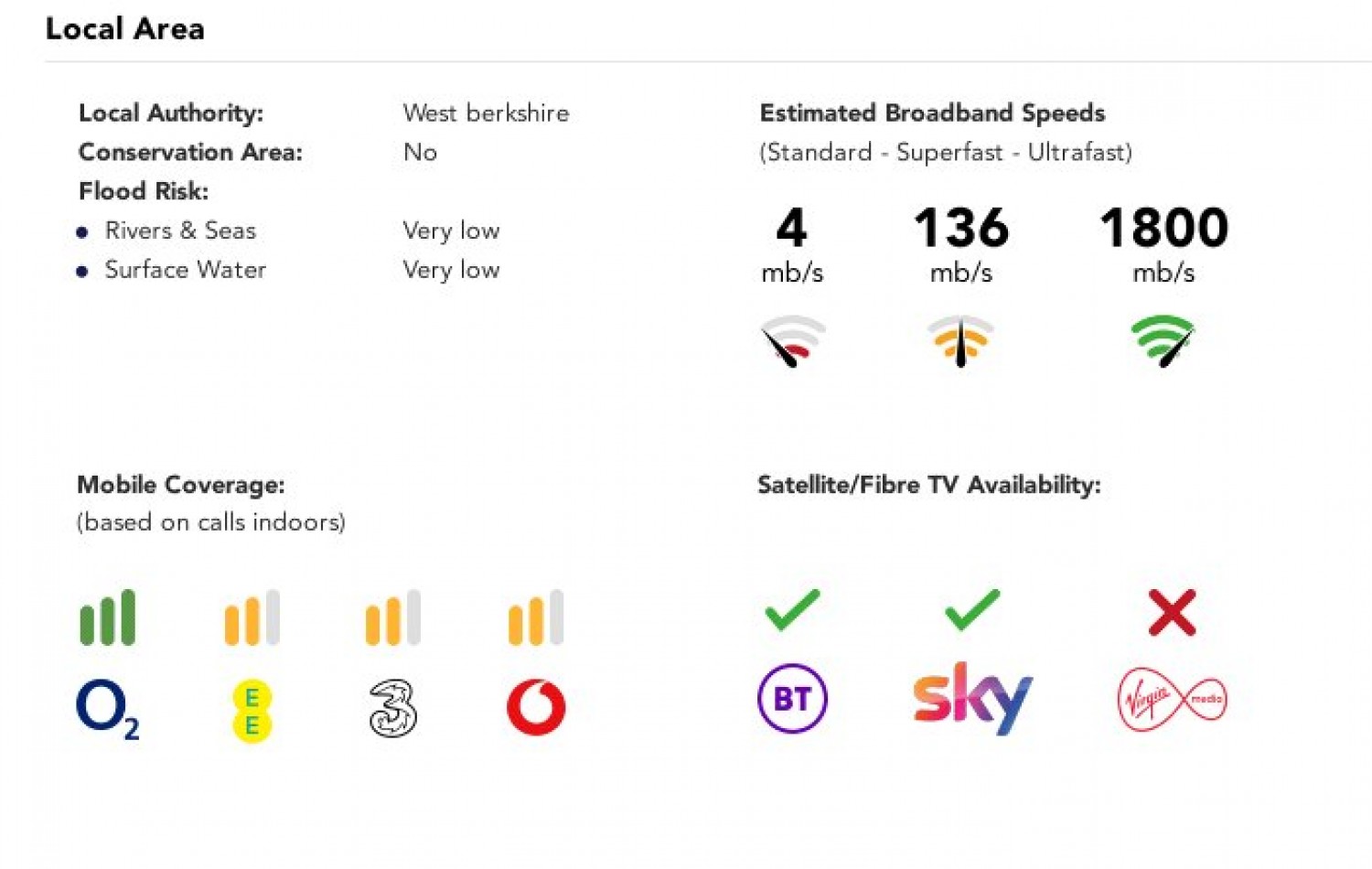The height and width of the screenshot is (869, 1372).
Task: Click the orange Superfast wifi speed icon
Action: point(960,340)
